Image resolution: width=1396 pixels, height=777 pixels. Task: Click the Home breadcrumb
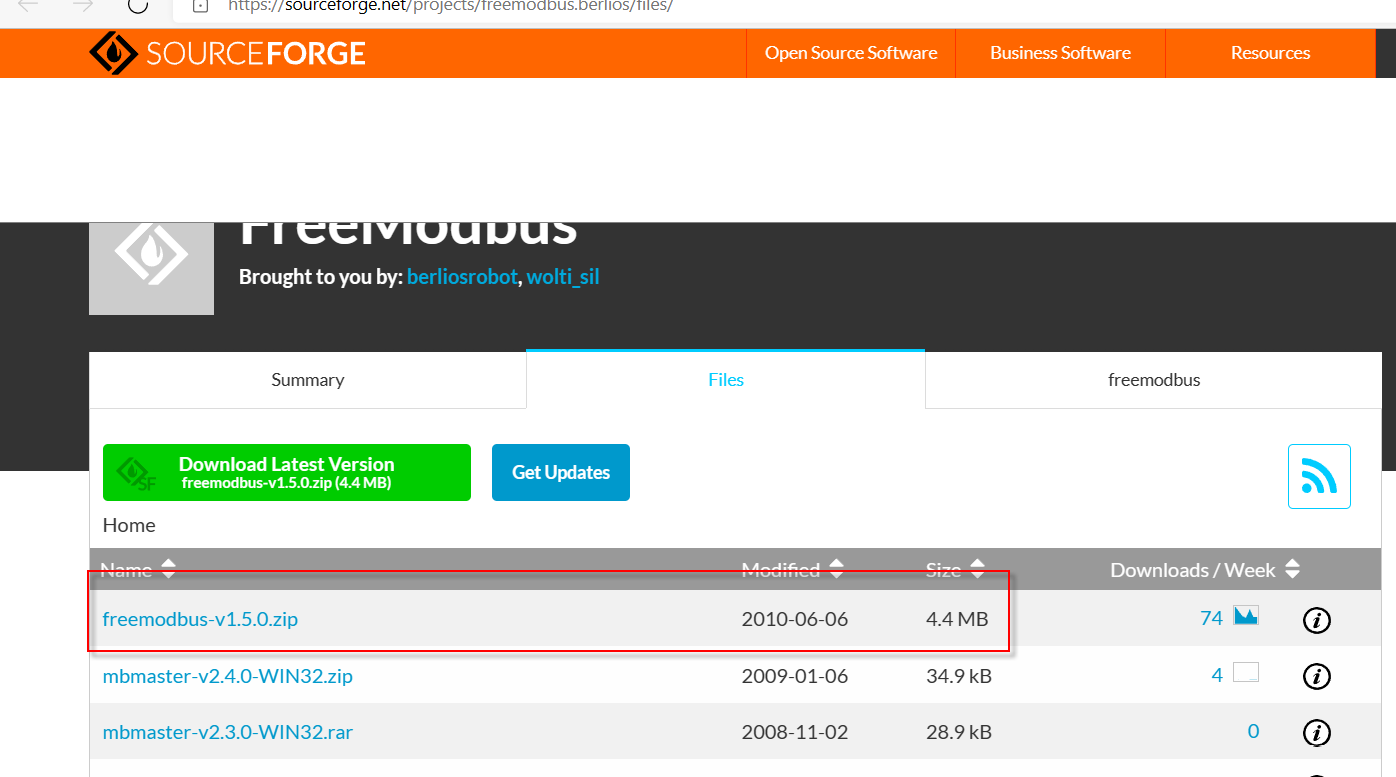[129, 525]
